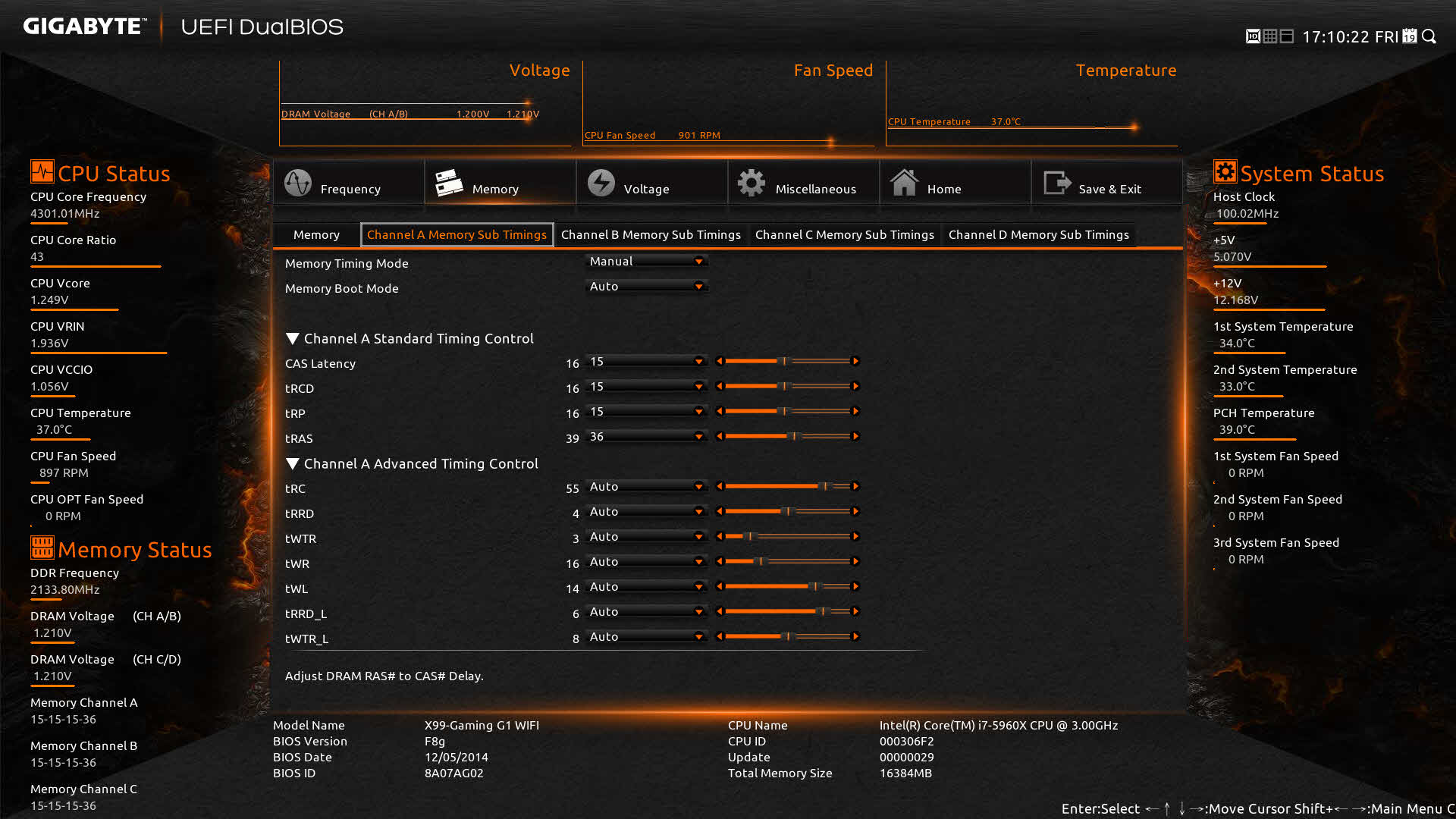The width and height of the screenshot is (1456, 819).
Task: Increase tRP with right arrow
Action: [855, 411]
